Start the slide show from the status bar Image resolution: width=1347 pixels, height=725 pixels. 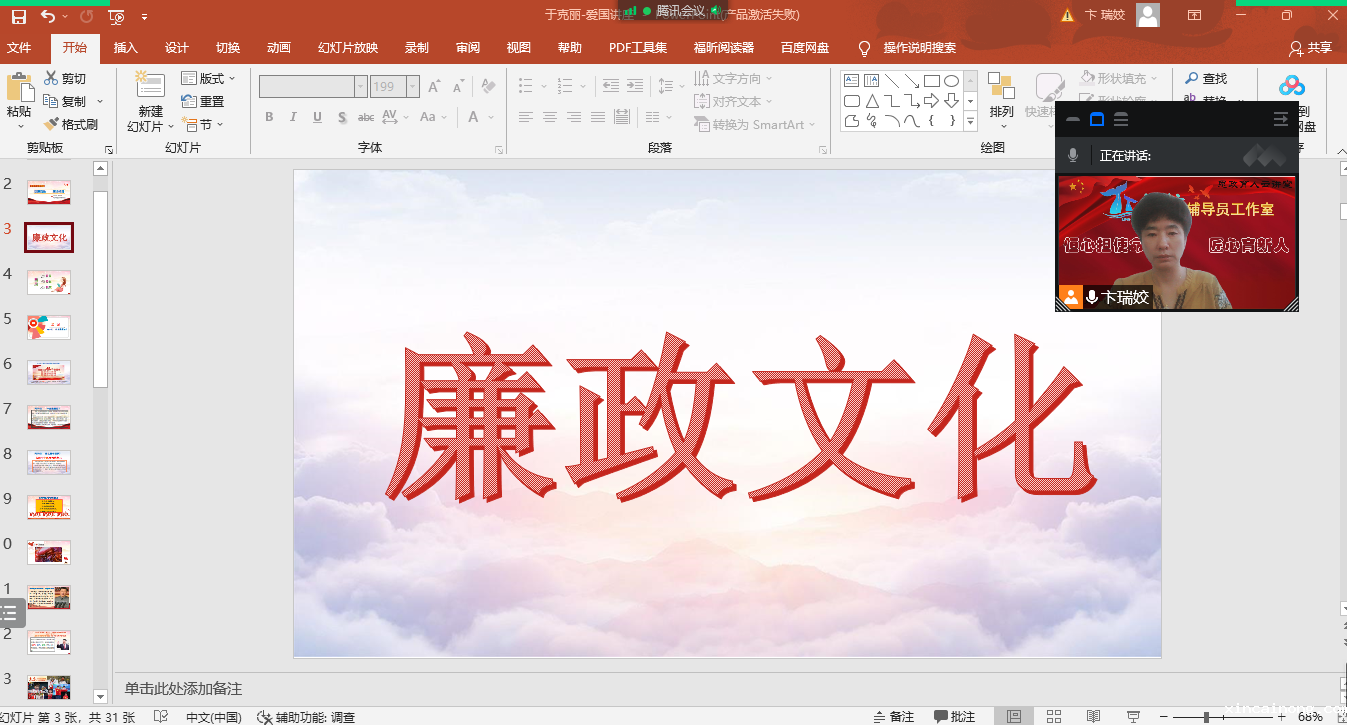(x=1133, y=716)
